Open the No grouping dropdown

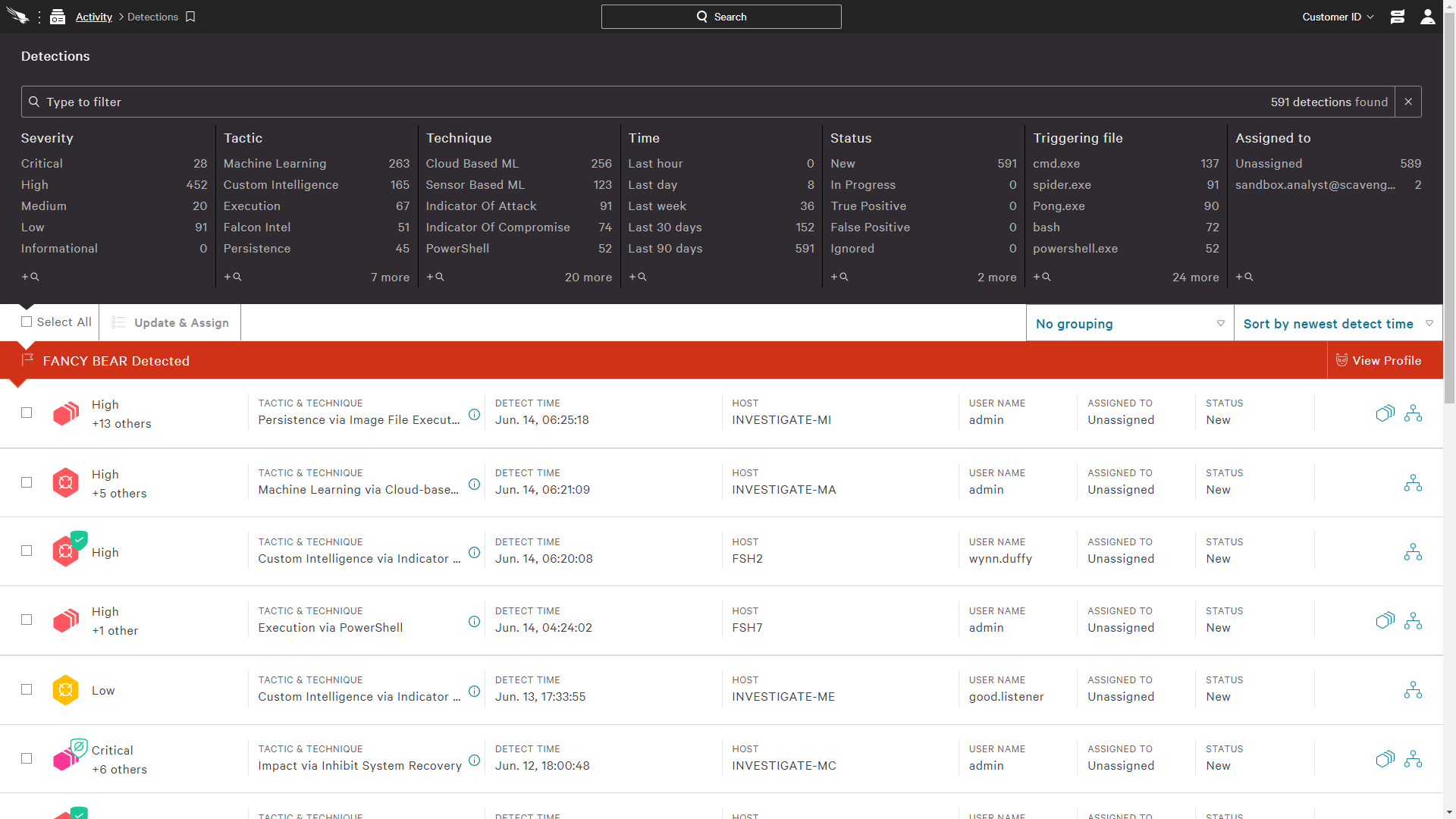pos(1130,324)
